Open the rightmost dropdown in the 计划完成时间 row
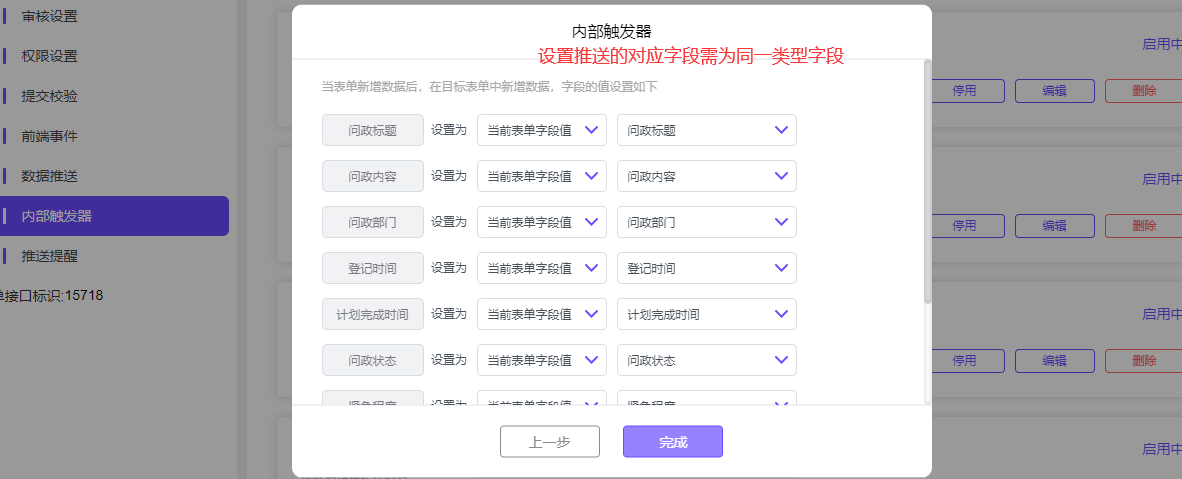Image resolution: width=1182 pixels, height=479 pixels. 706,314
